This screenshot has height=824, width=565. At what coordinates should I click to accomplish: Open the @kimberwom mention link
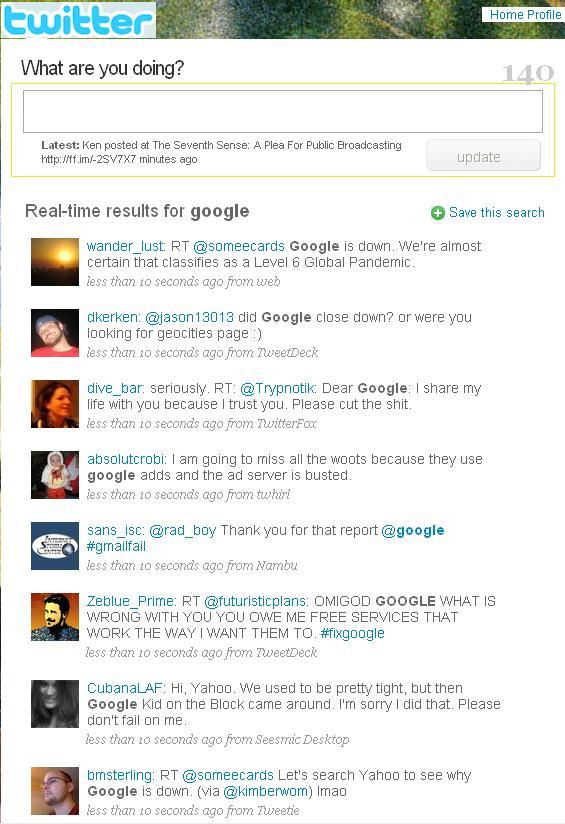tap(265, 791)
